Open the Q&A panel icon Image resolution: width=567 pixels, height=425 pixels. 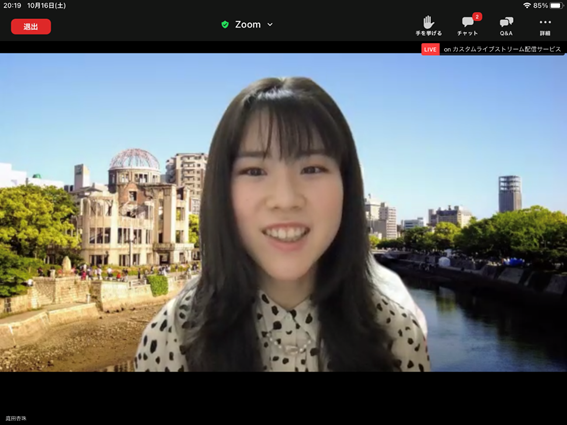506,26
